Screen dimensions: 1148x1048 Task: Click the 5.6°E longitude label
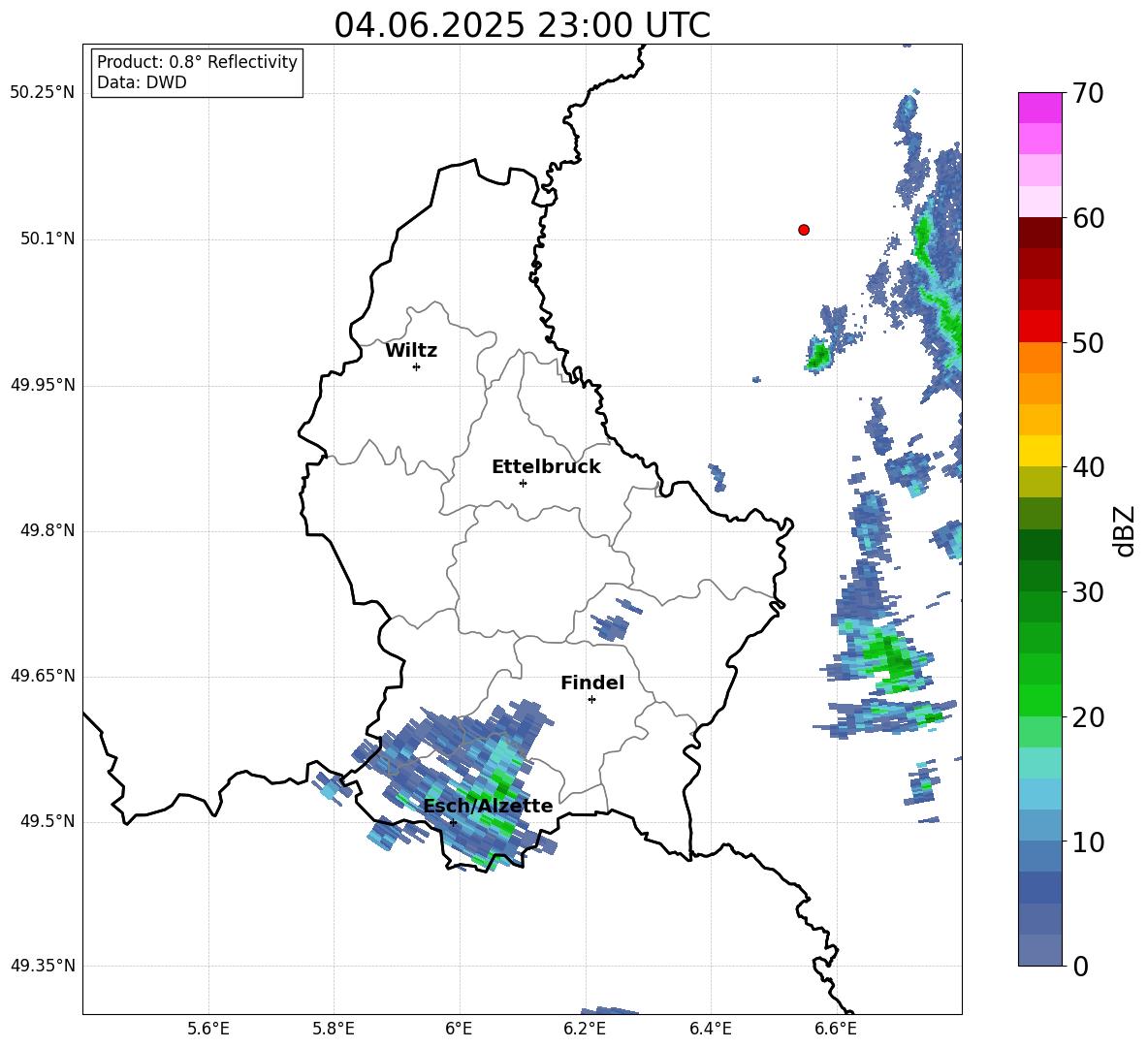[208, 1029]
